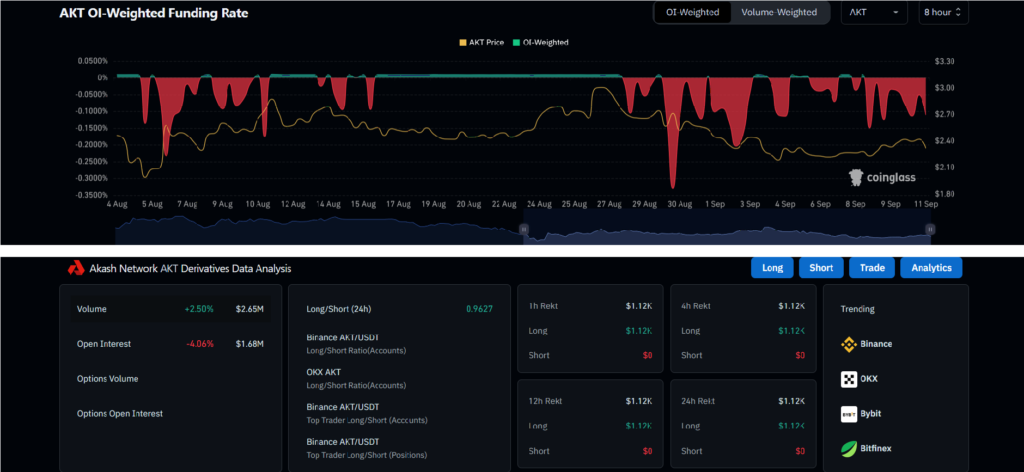Viewport: 1024px width, 472px height.
Task: Click the 4h Rekt total value
Action: coord(792,306)
